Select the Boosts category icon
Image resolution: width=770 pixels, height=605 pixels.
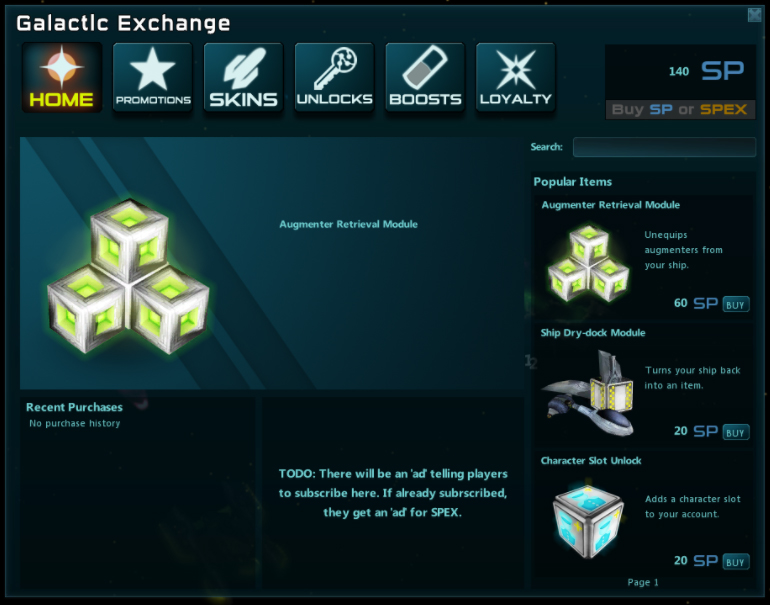pyautogui.click(x=425, y=77)
